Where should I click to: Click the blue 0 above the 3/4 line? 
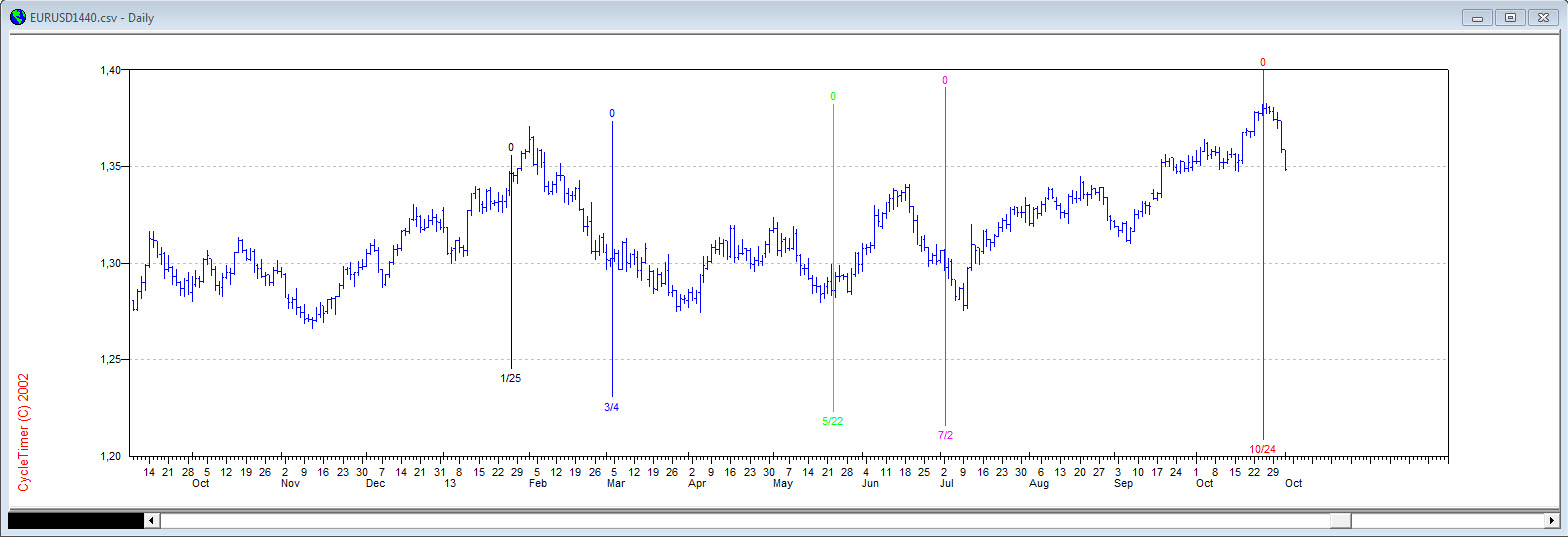[612, 113]
